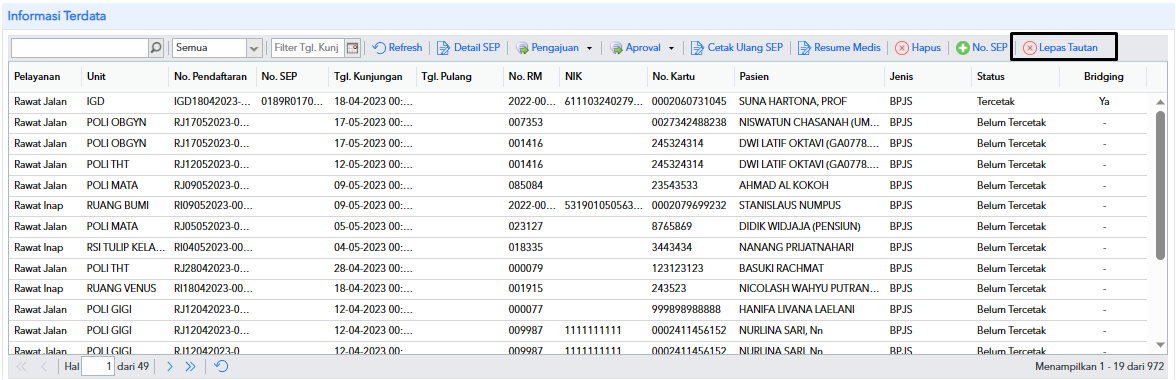The width and height of the screenshot is (1176, 380).
Task: Sort by the Unit column header
Action: pyautogui.click(x=124, y=76)
